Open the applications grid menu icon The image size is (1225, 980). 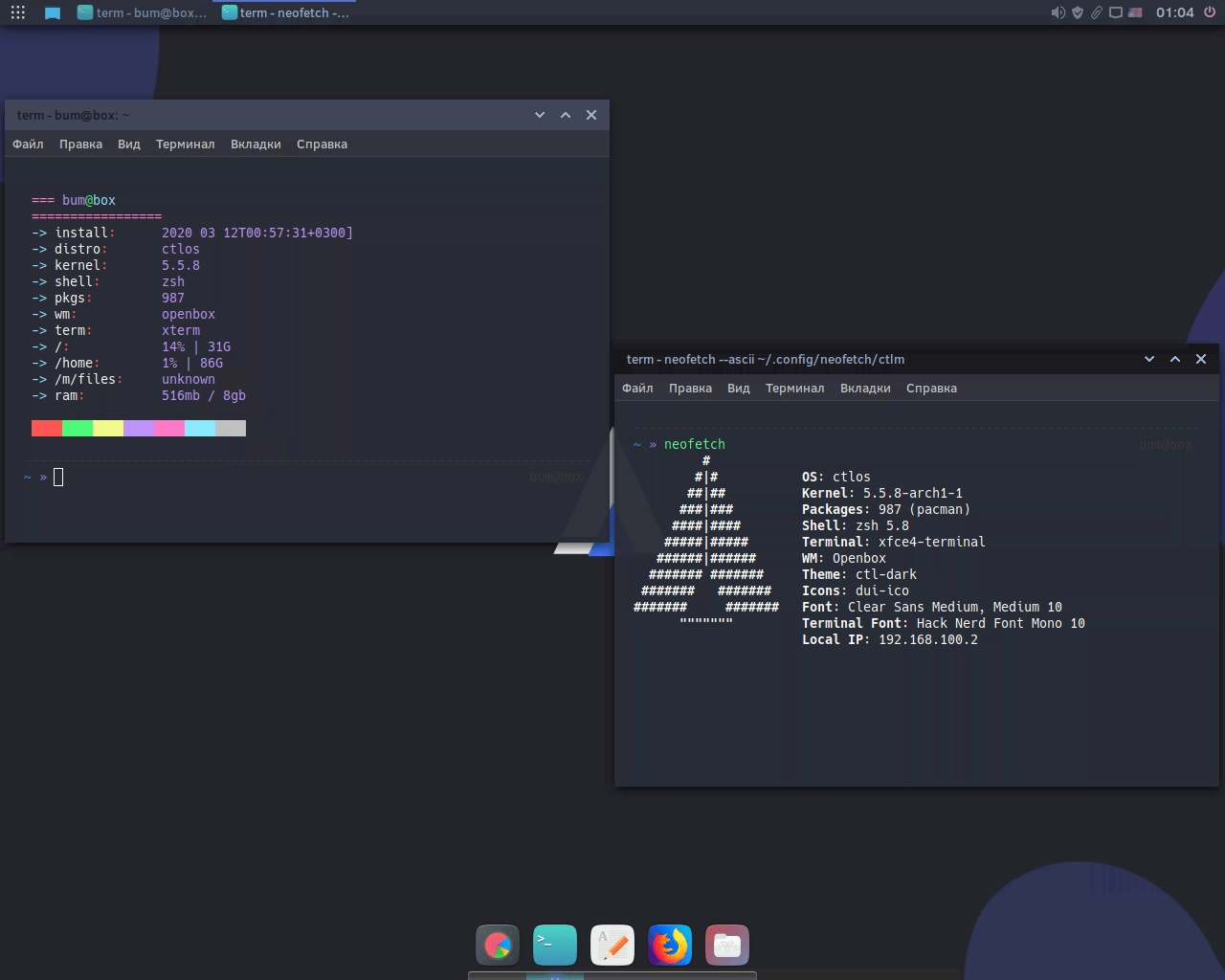click(17, 12)
